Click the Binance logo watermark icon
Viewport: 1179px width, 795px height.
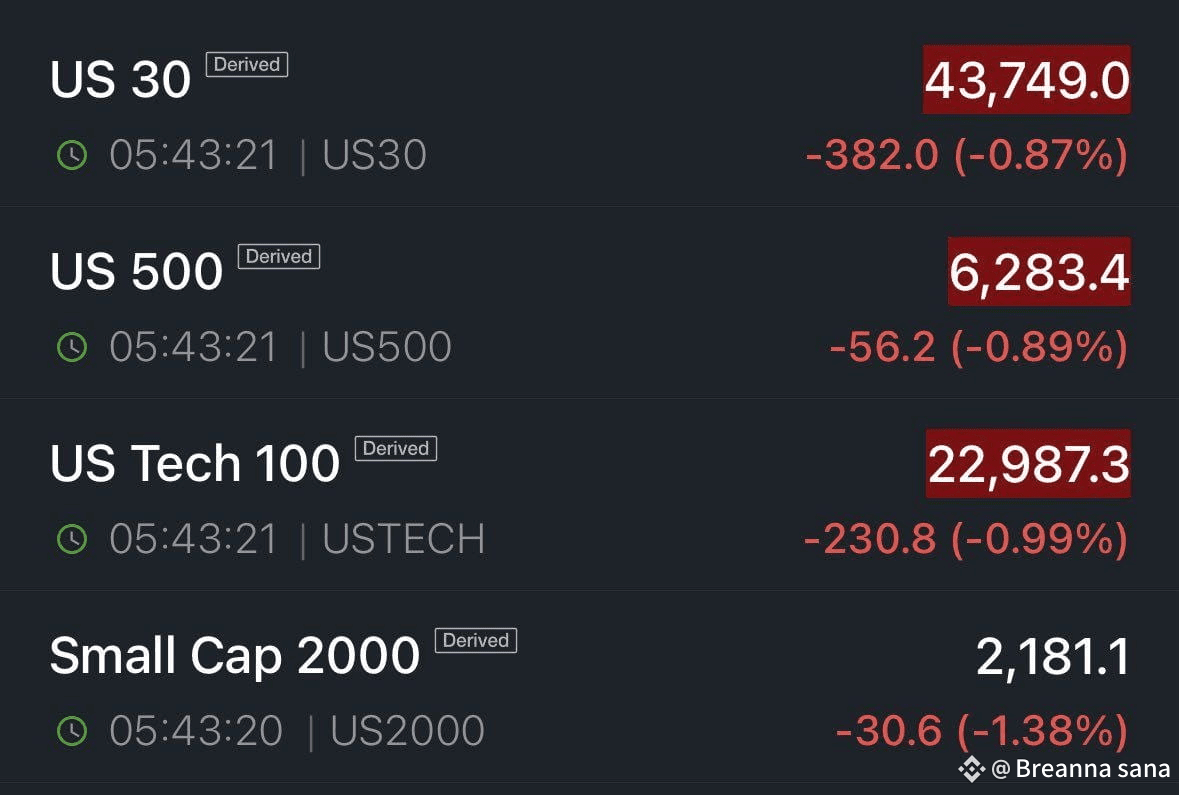[971, 768]
